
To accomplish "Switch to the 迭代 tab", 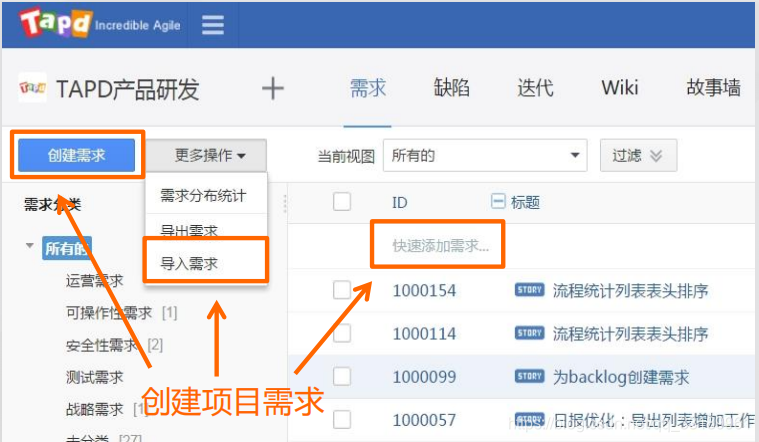I will coord(535,88).
